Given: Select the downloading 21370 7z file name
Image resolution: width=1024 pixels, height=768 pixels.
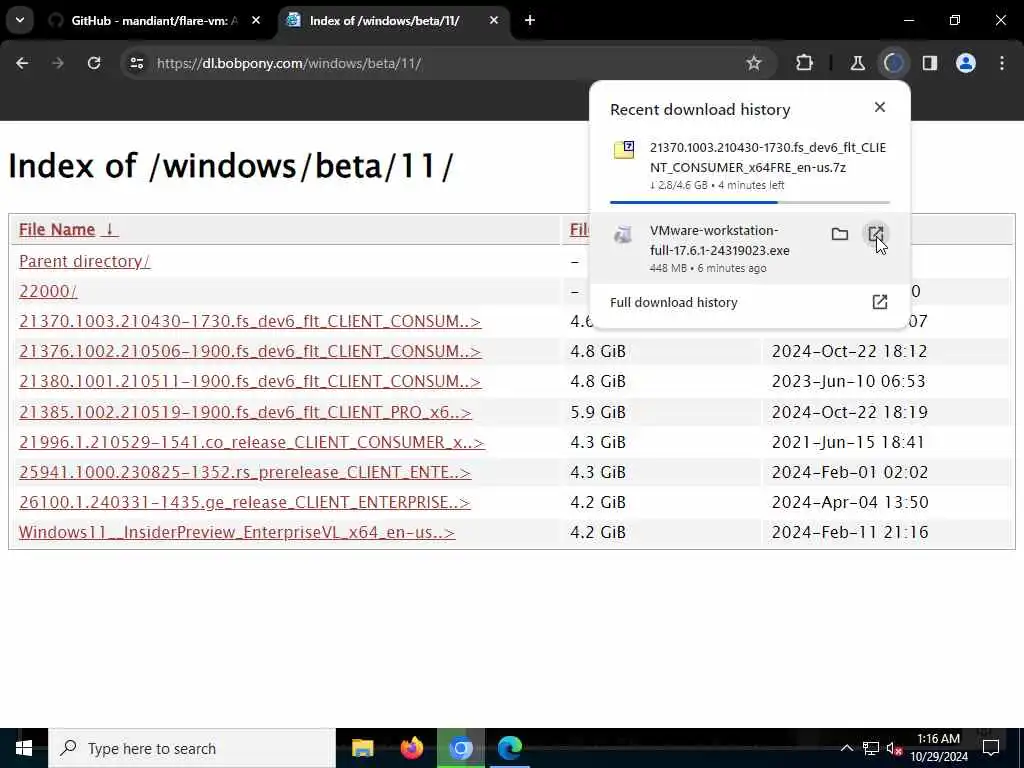Looking at the screenshot, I should (x=767, y=157).
